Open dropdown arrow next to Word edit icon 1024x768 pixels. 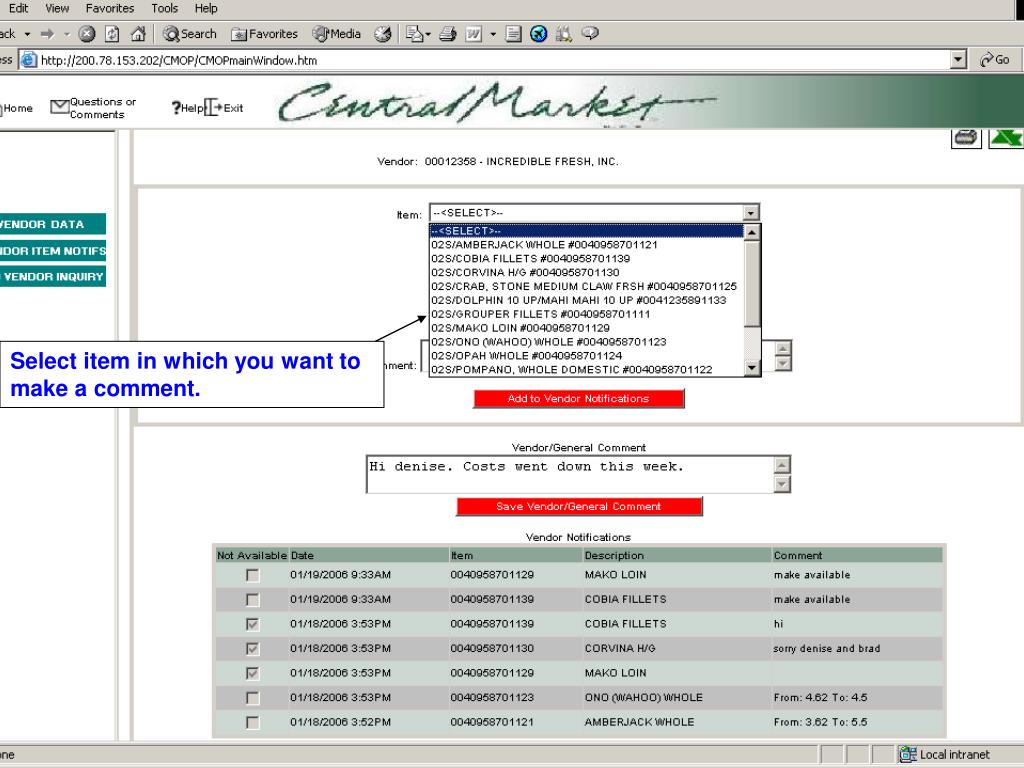[493, 34]
